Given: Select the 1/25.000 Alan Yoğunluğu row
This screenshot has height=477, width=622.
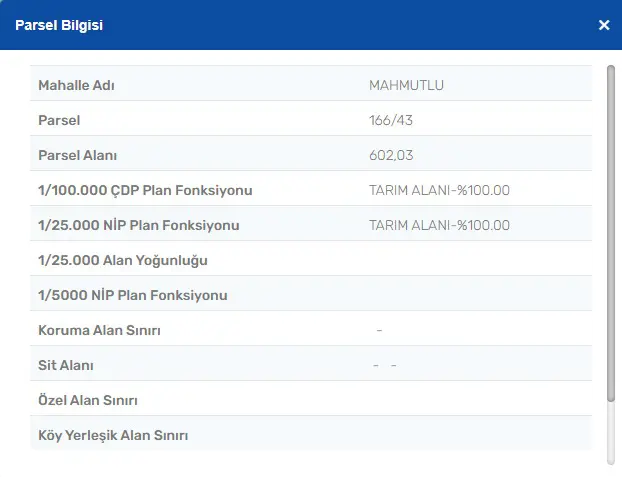Looking at the screenshot, I should tap(311, 260).
